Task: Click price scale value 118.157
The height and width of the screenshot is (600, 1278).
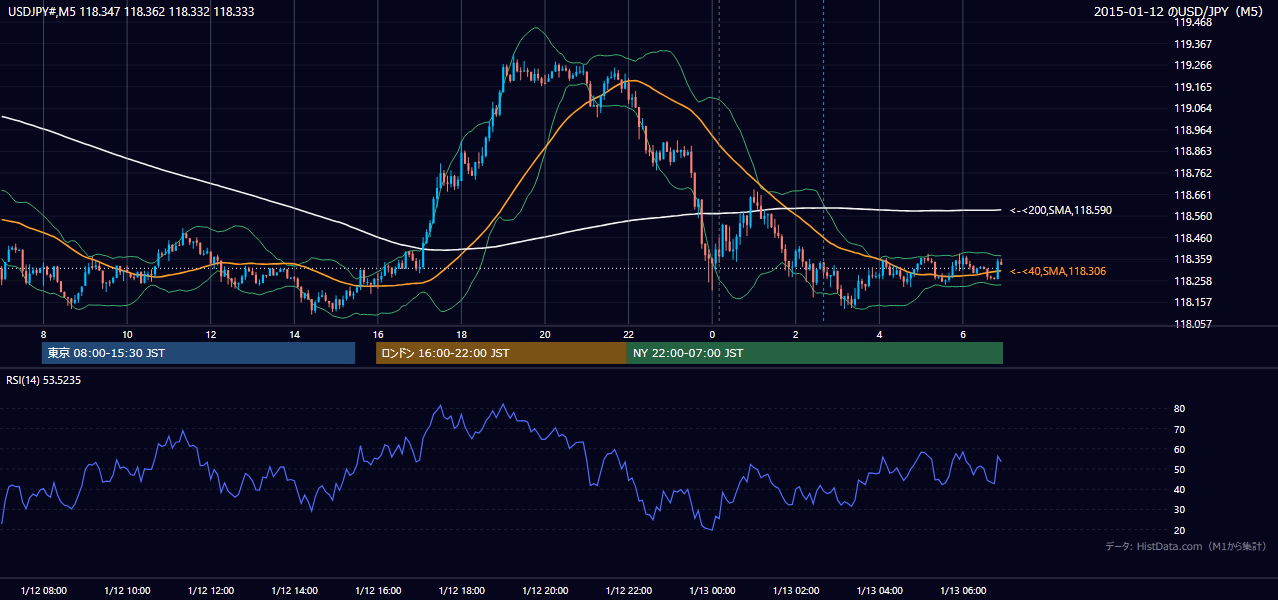Action: (1193, 302)
